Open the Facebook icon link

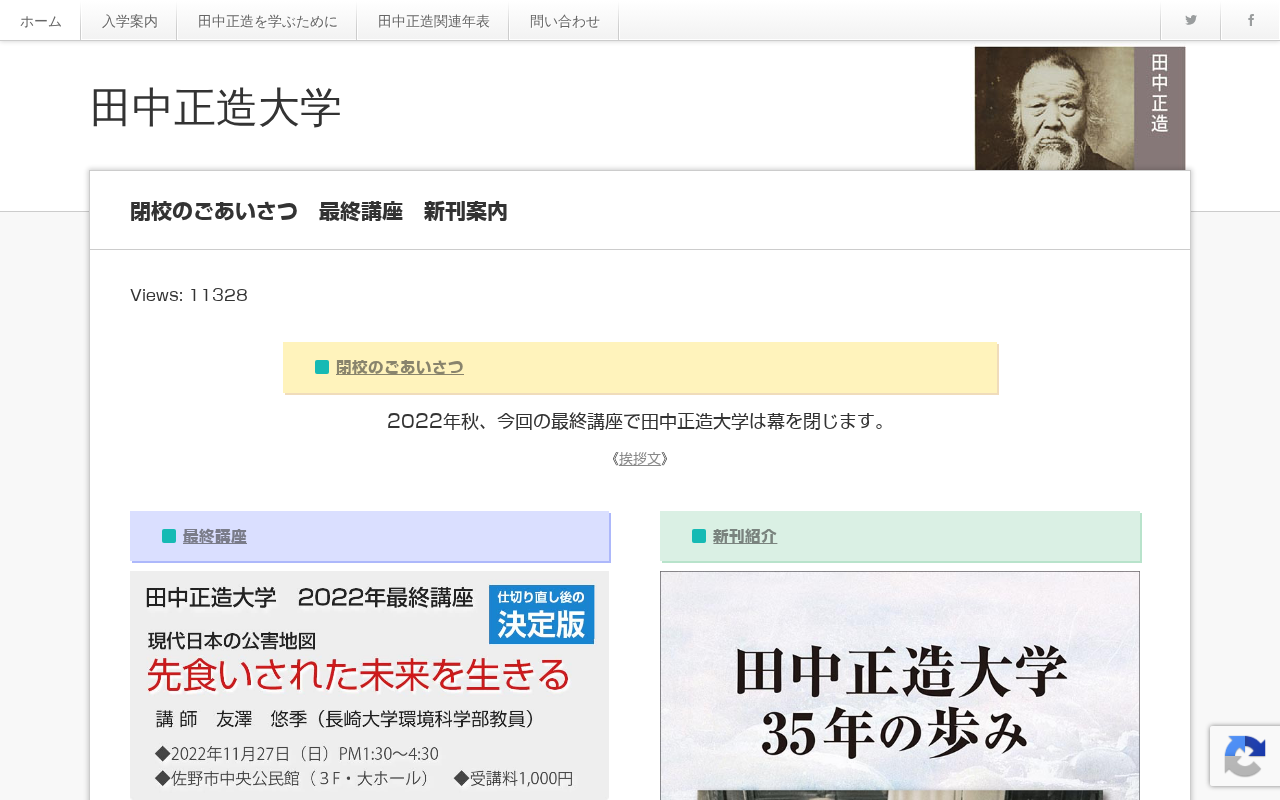point(1250,20)
